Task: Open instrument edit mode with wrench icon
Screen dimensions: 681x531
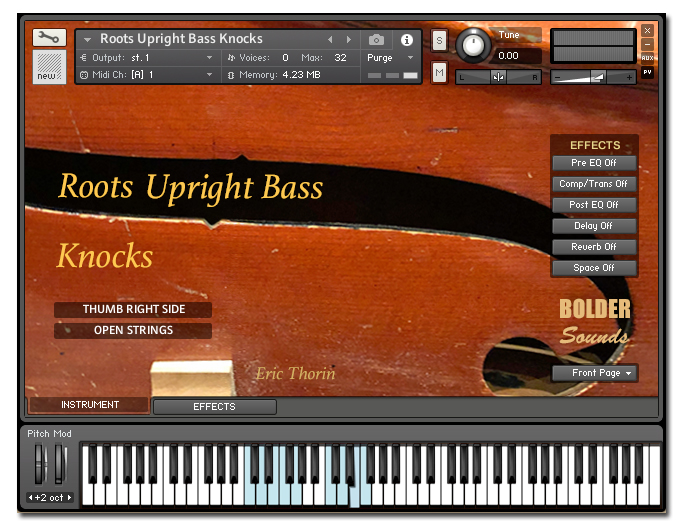Action: [x=49, y=38]
